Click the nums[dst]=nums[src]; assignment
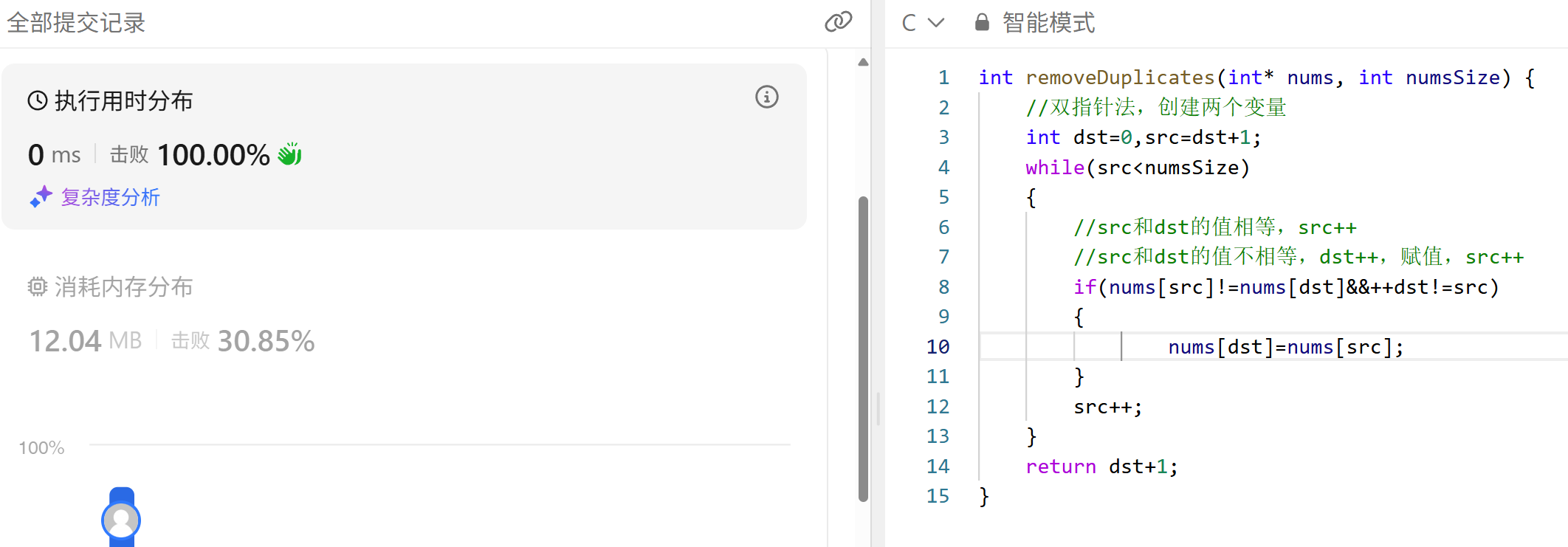The height and width of the screenshot is (547, 1568). [1286, 347]
